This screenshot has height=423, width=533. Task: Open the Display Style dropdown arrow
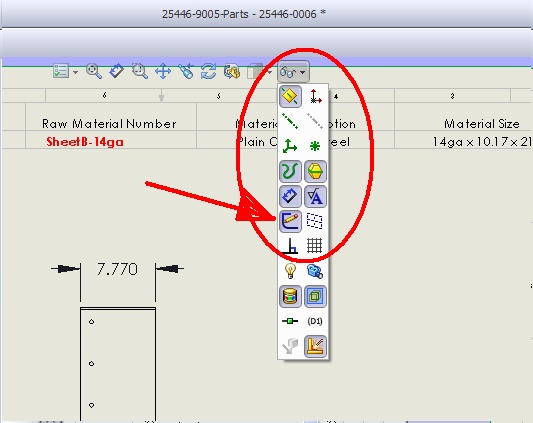270,72
